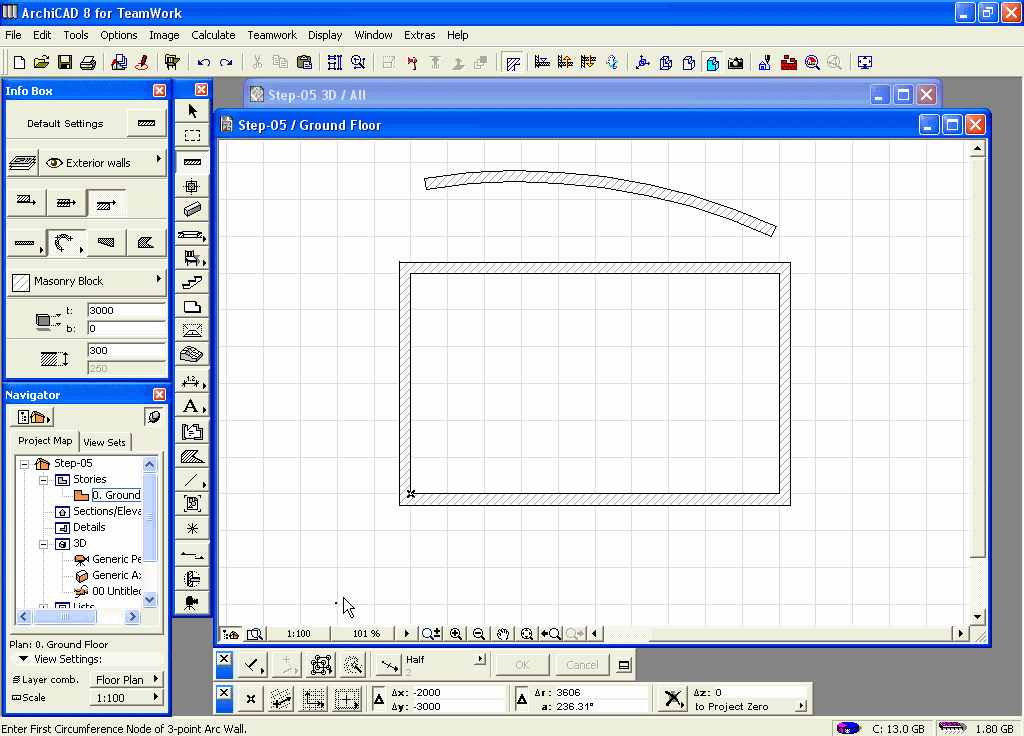
Task: Click the Zoom In magnifier icon
Action: click(x=456, y=633)
